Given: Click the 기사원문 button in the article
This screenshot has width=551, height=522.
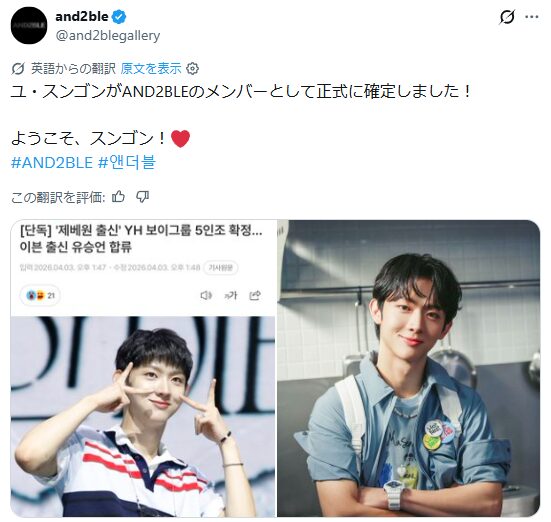Looking at the screenshot, I should [x=221, y=268].
